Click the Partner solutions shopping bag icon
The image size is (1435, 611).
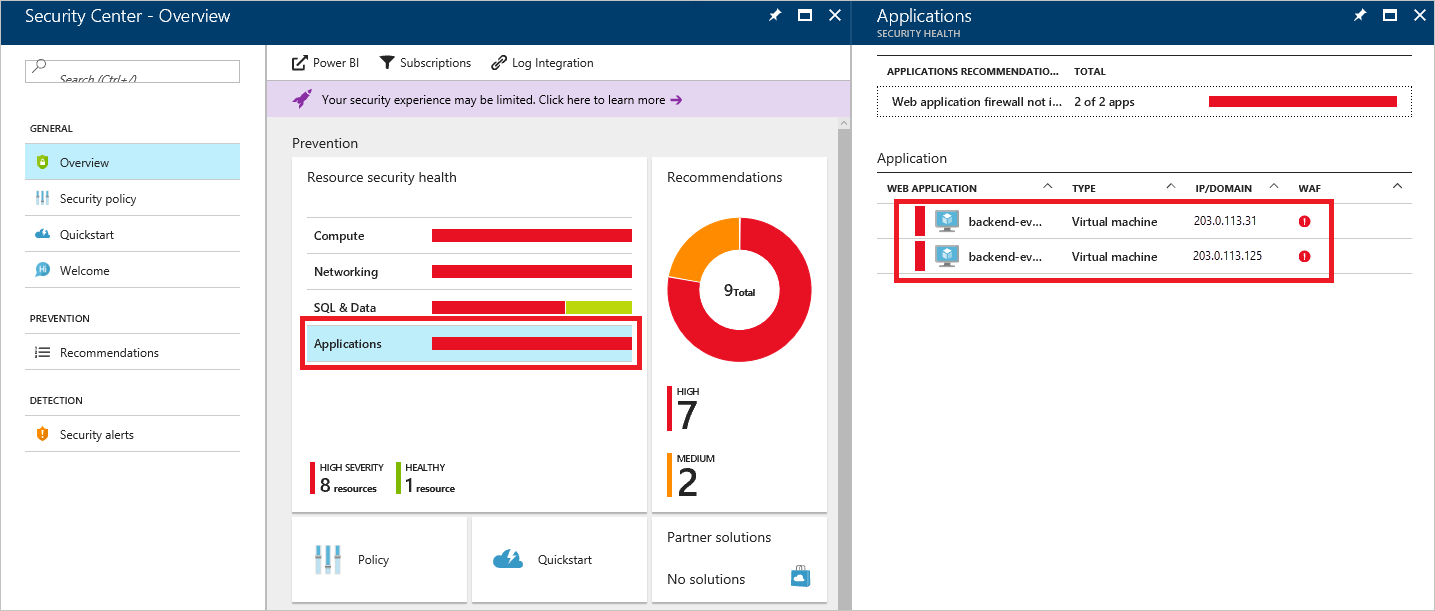(x=798, y=577)
